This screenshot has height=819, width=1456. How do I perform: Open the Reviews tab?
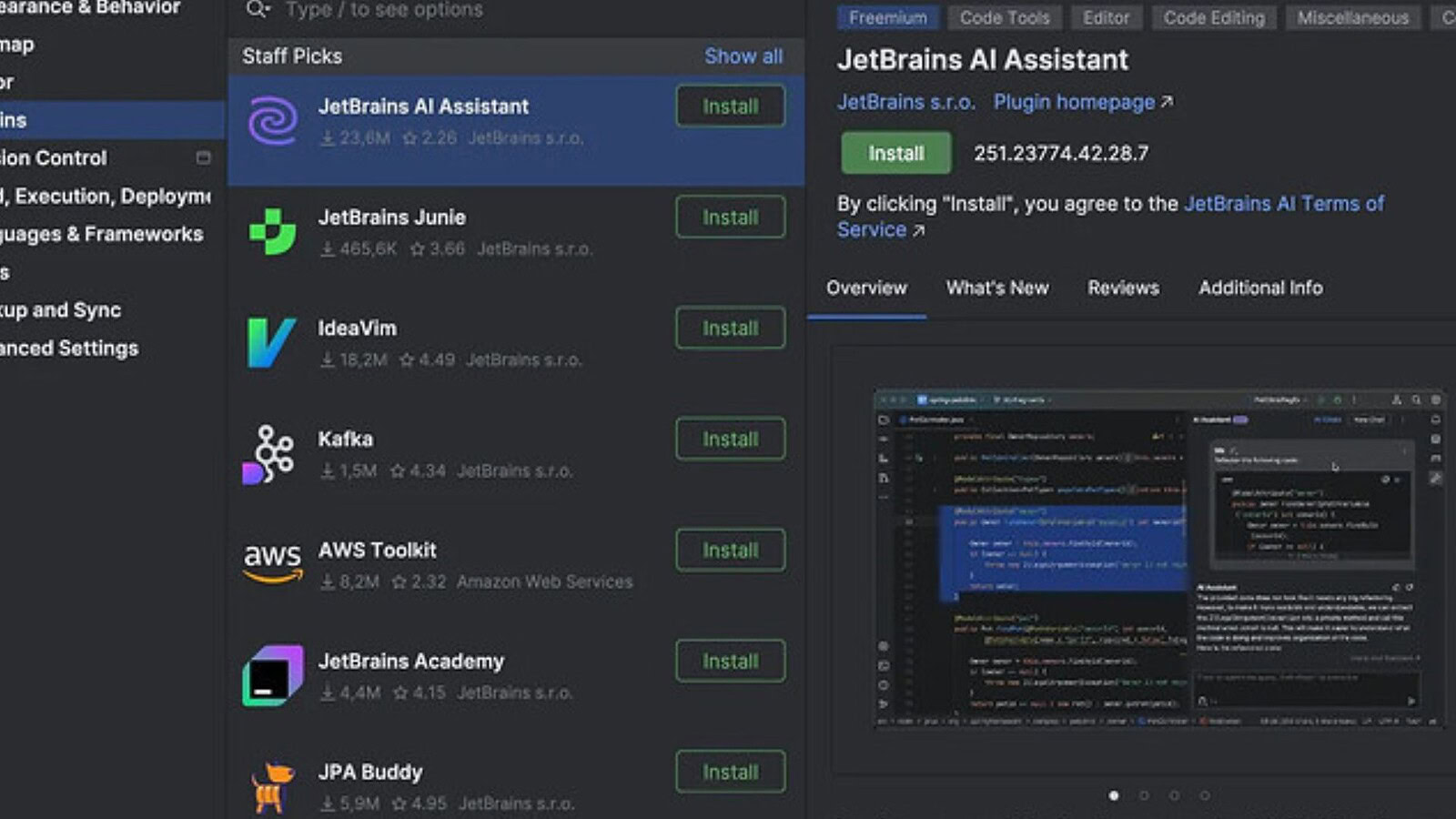pos(1123,288)
